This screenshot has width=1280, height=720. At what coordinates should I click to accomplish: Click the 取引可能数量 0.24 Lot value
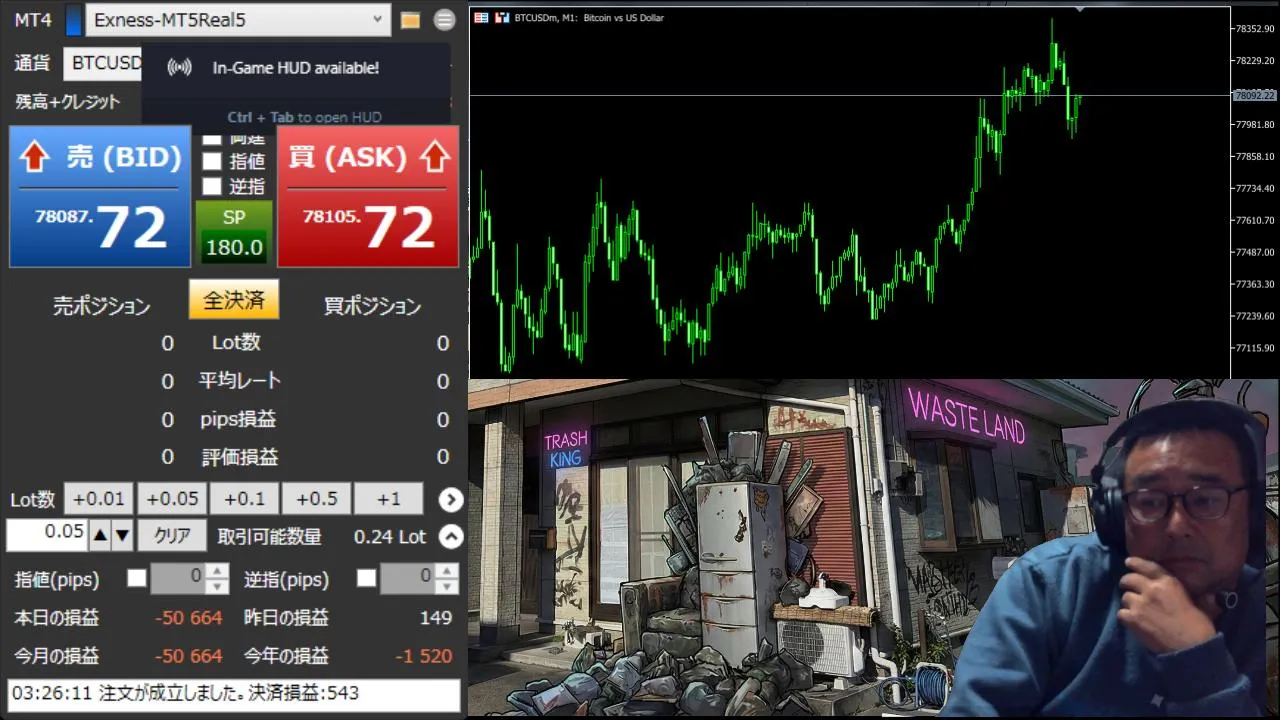click(390, 537)
